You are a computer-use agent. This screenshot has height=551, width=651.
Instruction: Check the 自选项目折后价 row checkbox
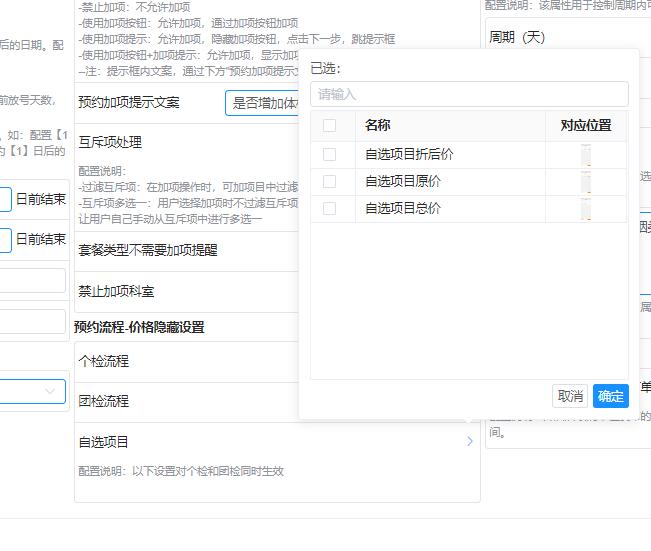tap(330, 155)
